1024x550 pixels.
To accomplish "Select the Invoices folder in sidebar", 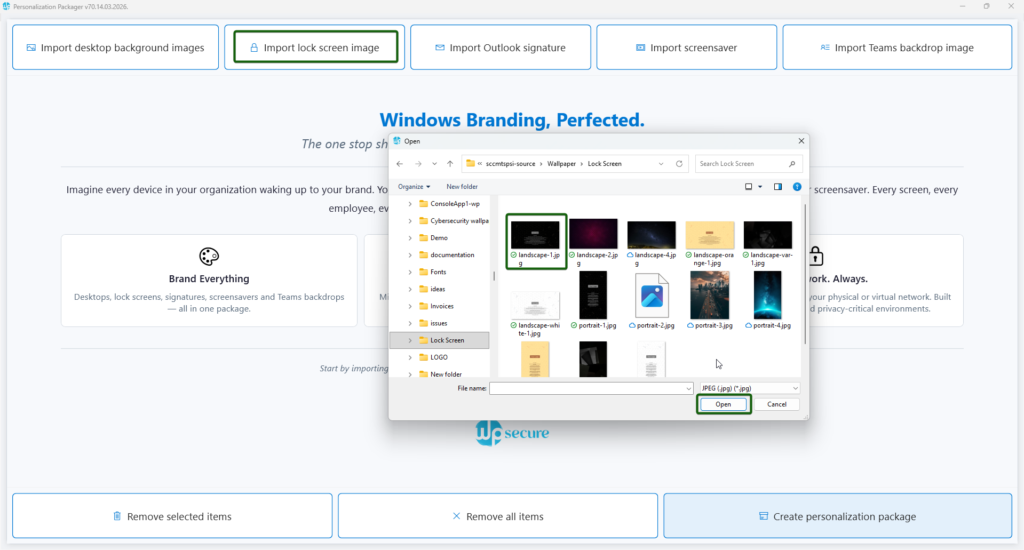I will 441,306.
